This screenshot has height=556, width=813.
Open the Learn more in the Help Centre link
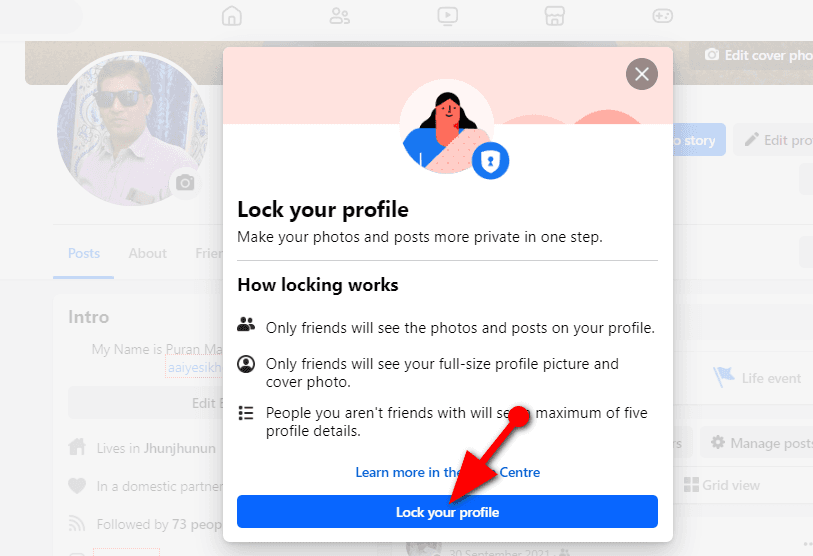tap(447, 472)
